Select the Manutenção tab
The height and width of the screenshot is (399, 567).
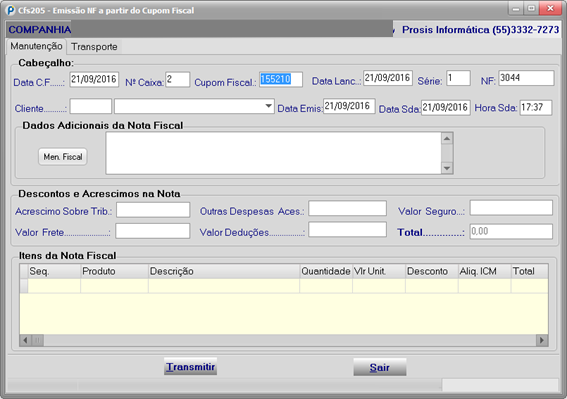[x=36, y=46]
